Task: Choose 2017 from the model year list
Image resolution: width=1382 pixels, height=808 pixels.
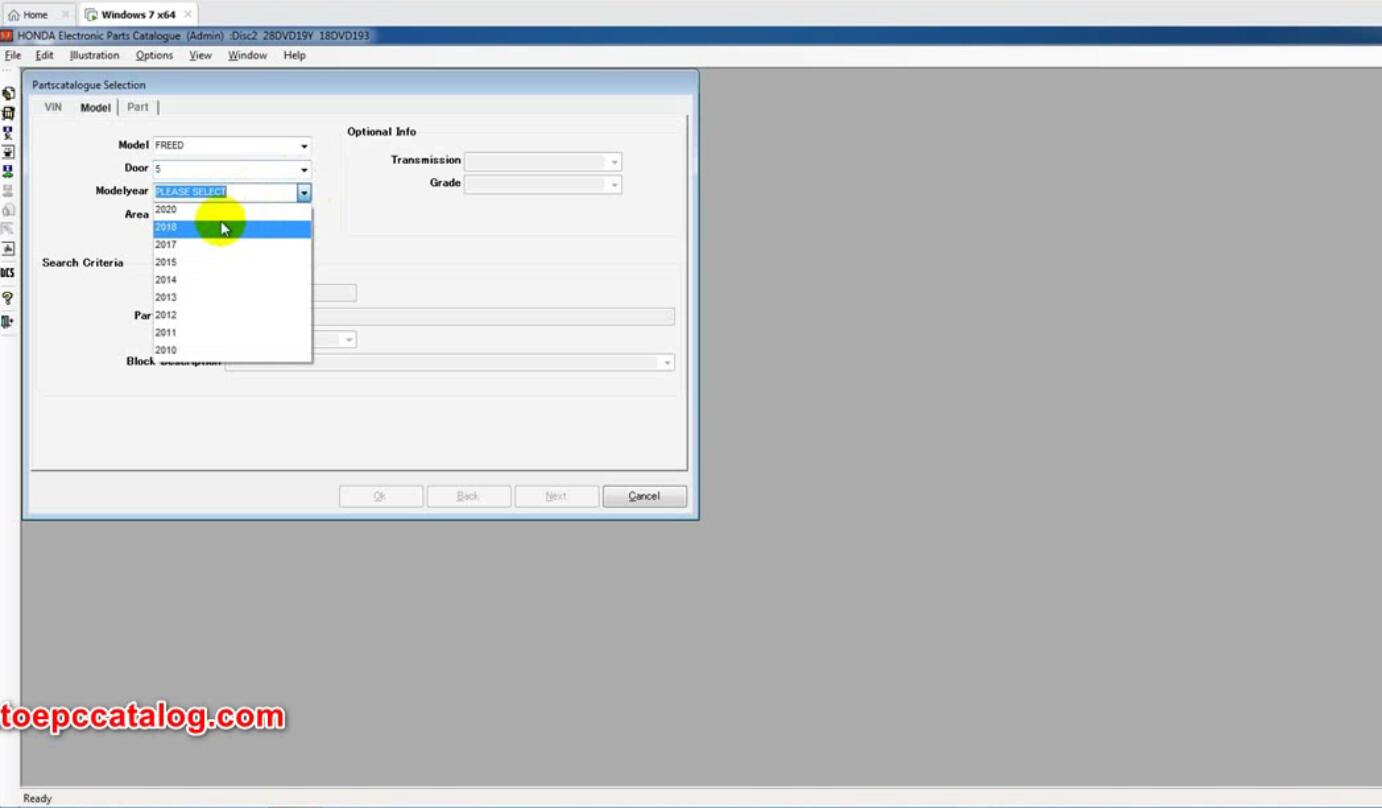Action: pos(232,245)
